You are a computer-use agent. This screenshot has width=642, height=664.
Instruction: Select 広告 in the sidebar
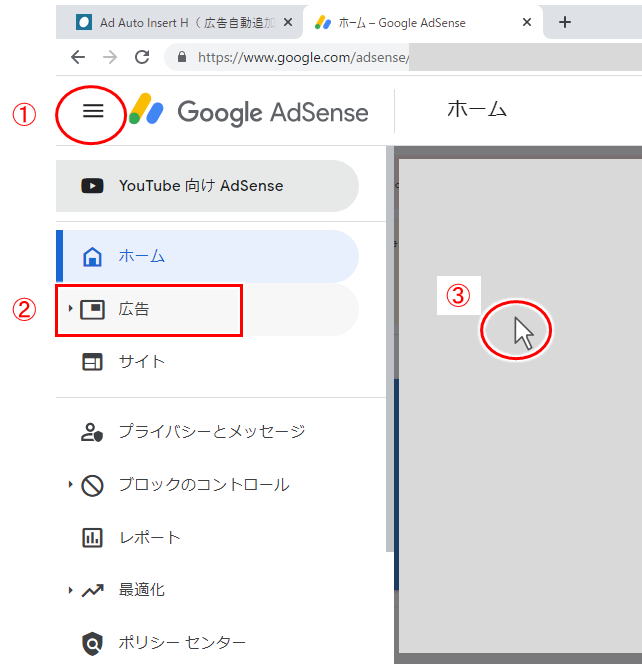(207, 310)
